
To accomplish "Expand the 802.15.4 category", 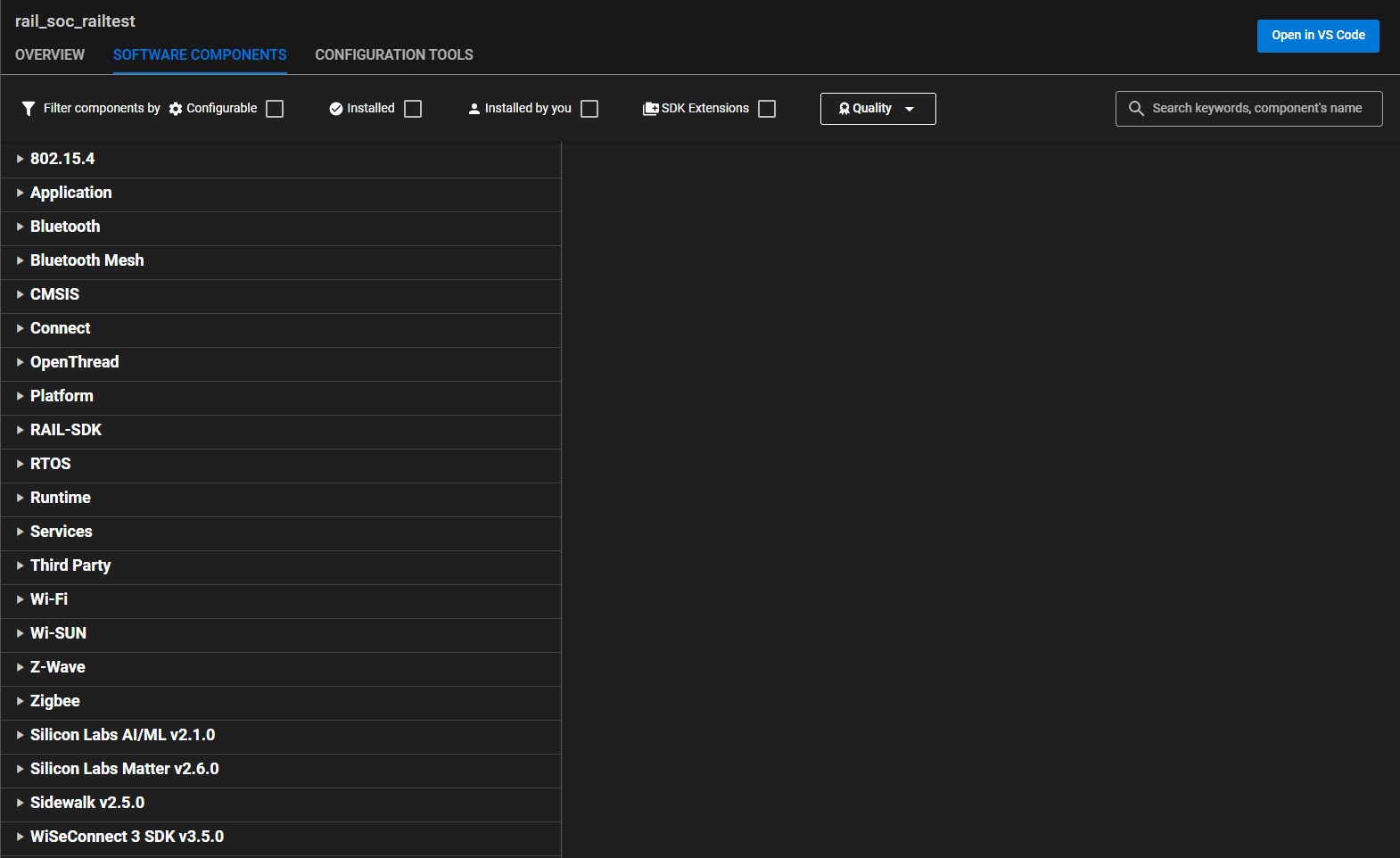I will [x=21, y=159].
